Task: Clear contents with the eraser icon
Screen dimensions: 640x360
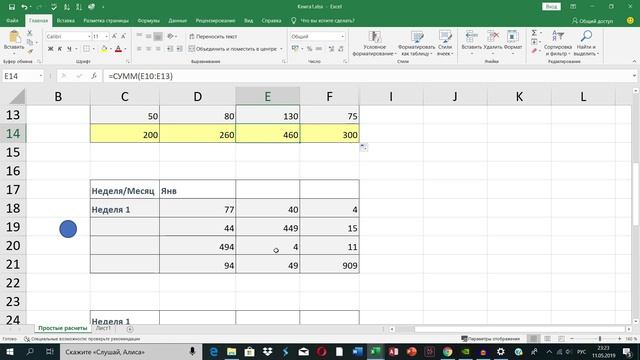Action: point(534,51)
